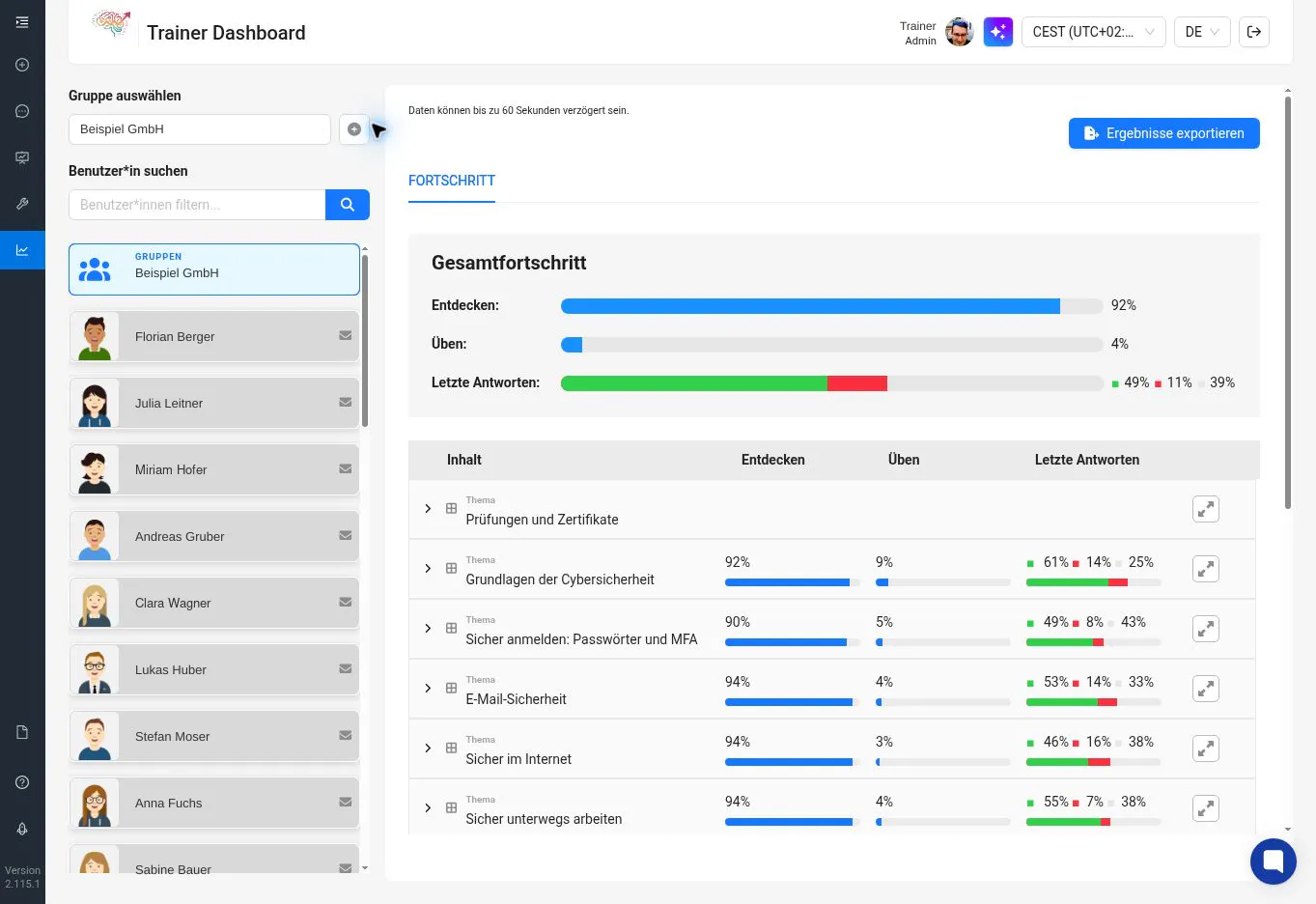The image size is (1316, 904).
Task: Click envelope icon for Andreas Gruber
Action: 345,535
